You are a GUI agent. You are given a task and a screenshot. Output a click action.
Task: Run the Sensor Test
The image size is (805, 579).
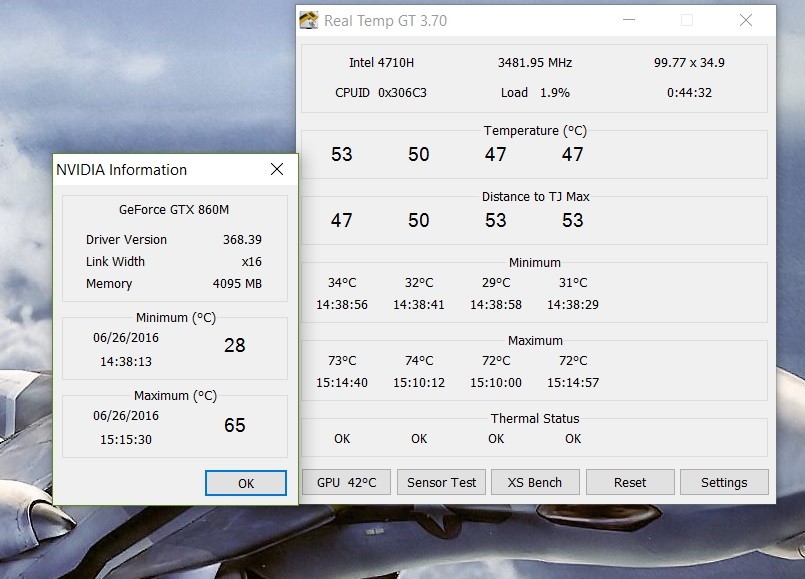[442, 482]
